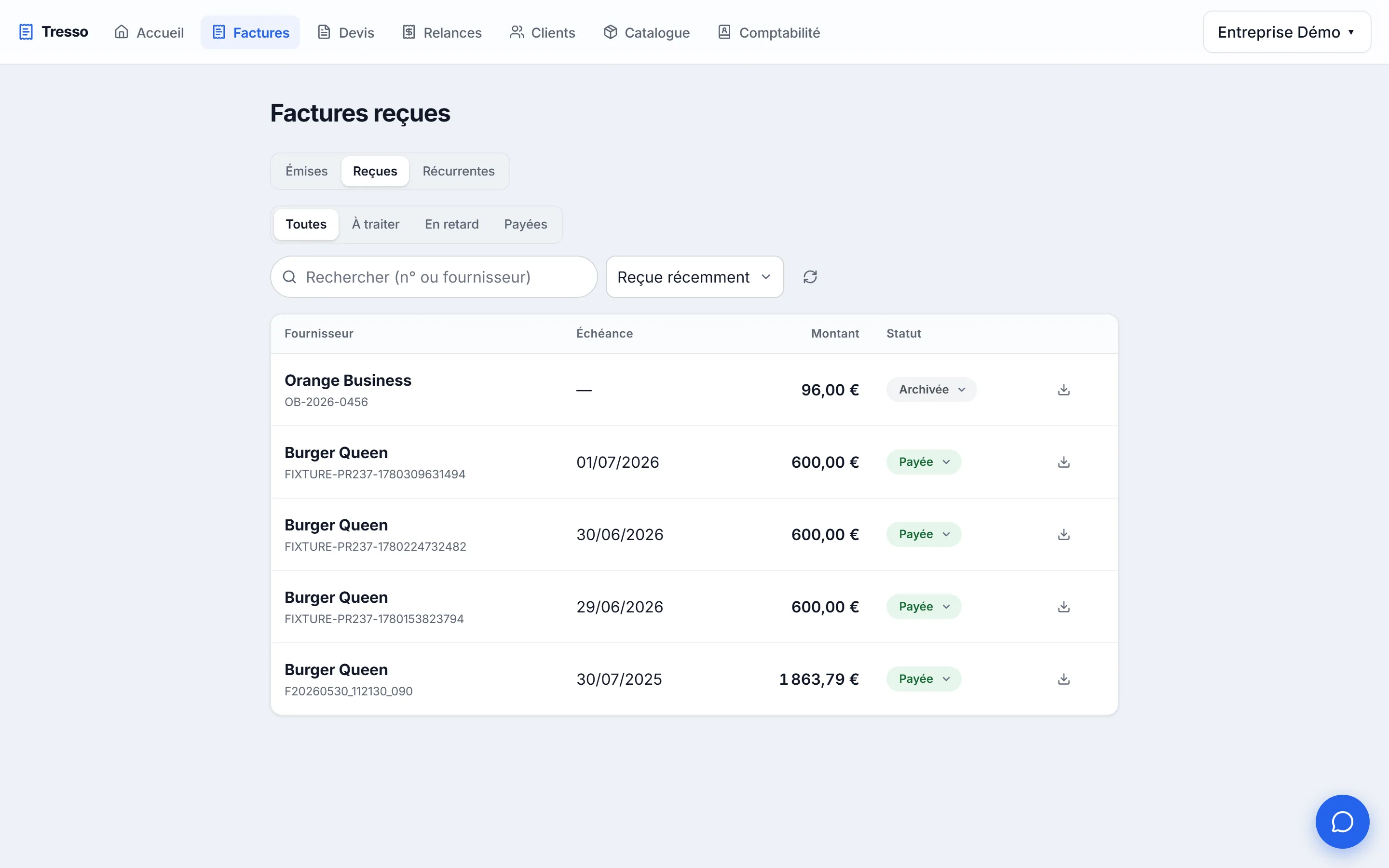Download invoice F20260530_112130_090
Image resolution: width=1389 pixels, height=868 pixels.
click(x=1063, y=679)
